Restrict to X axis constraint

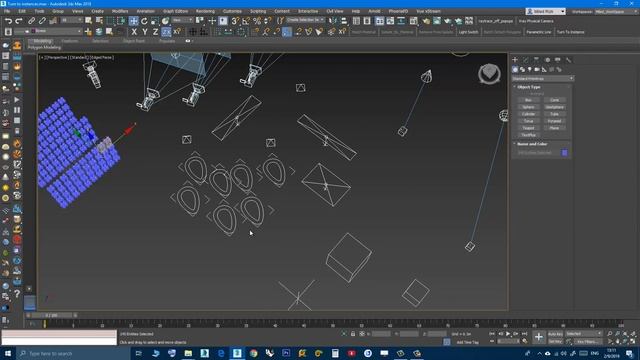[x=134, y=32]
